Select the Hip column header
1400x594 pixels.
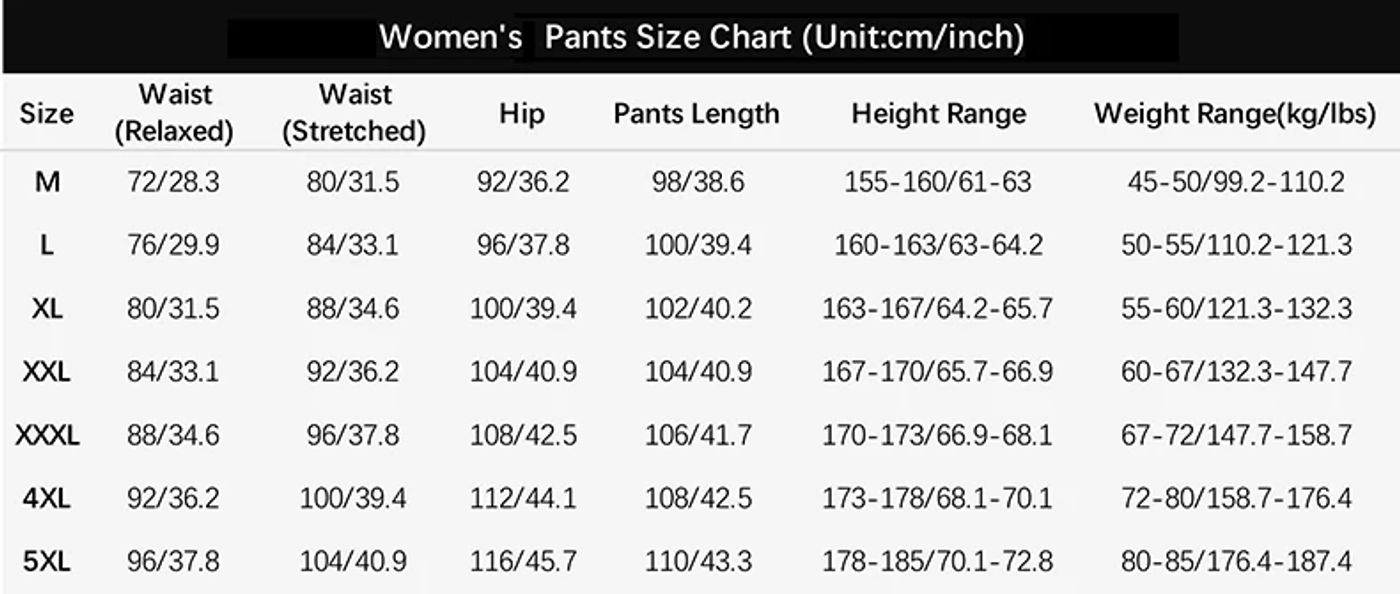[x=522, y=113]
